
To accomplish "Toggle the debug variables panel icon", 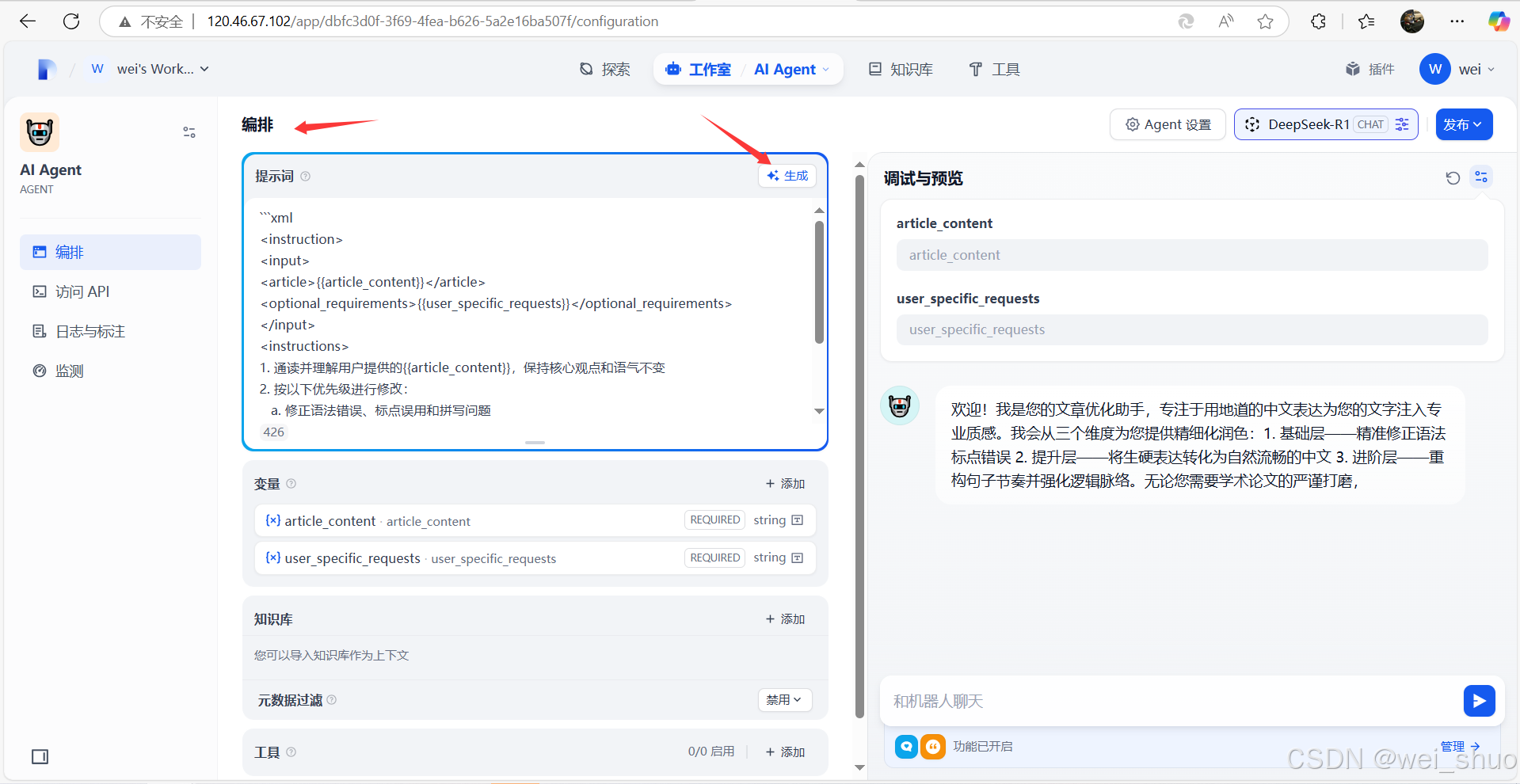I will 1481,177.
